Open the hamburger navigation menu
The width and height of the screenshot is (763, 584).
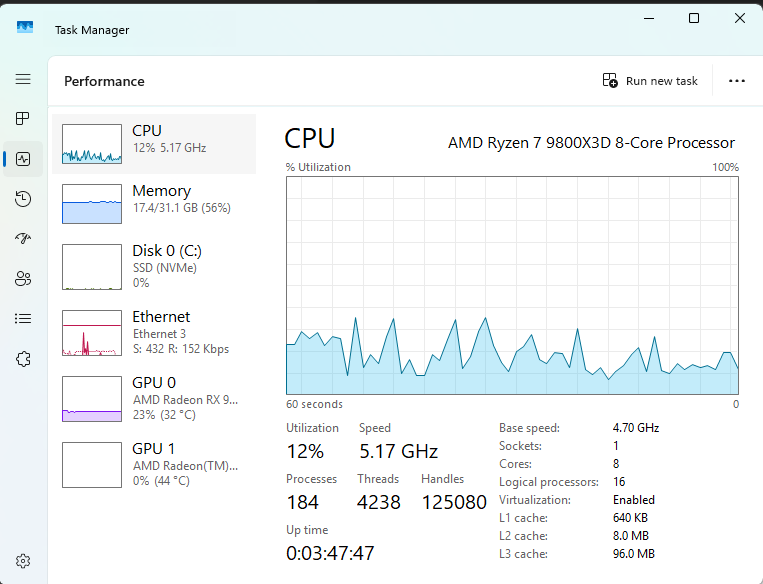tap(23, 79)
